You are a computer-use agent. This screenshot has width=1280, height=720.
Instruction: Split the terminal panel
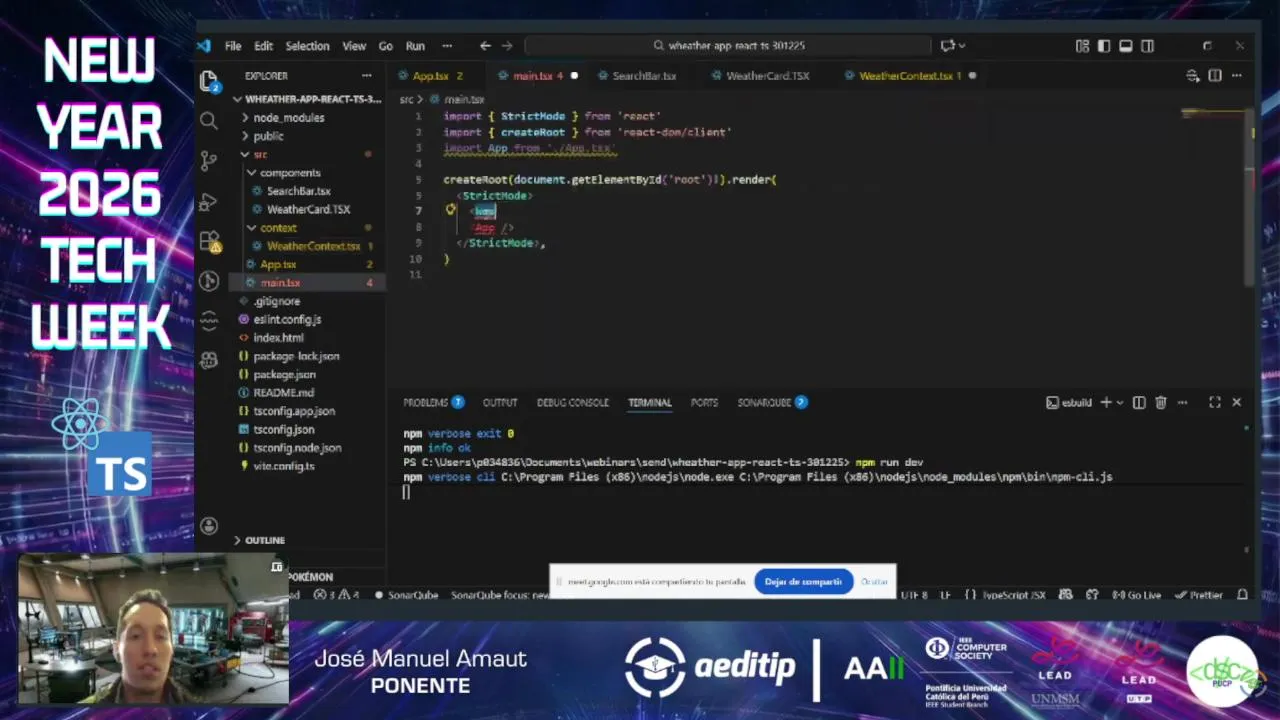pyautogui.click(x=1139, y=402)
